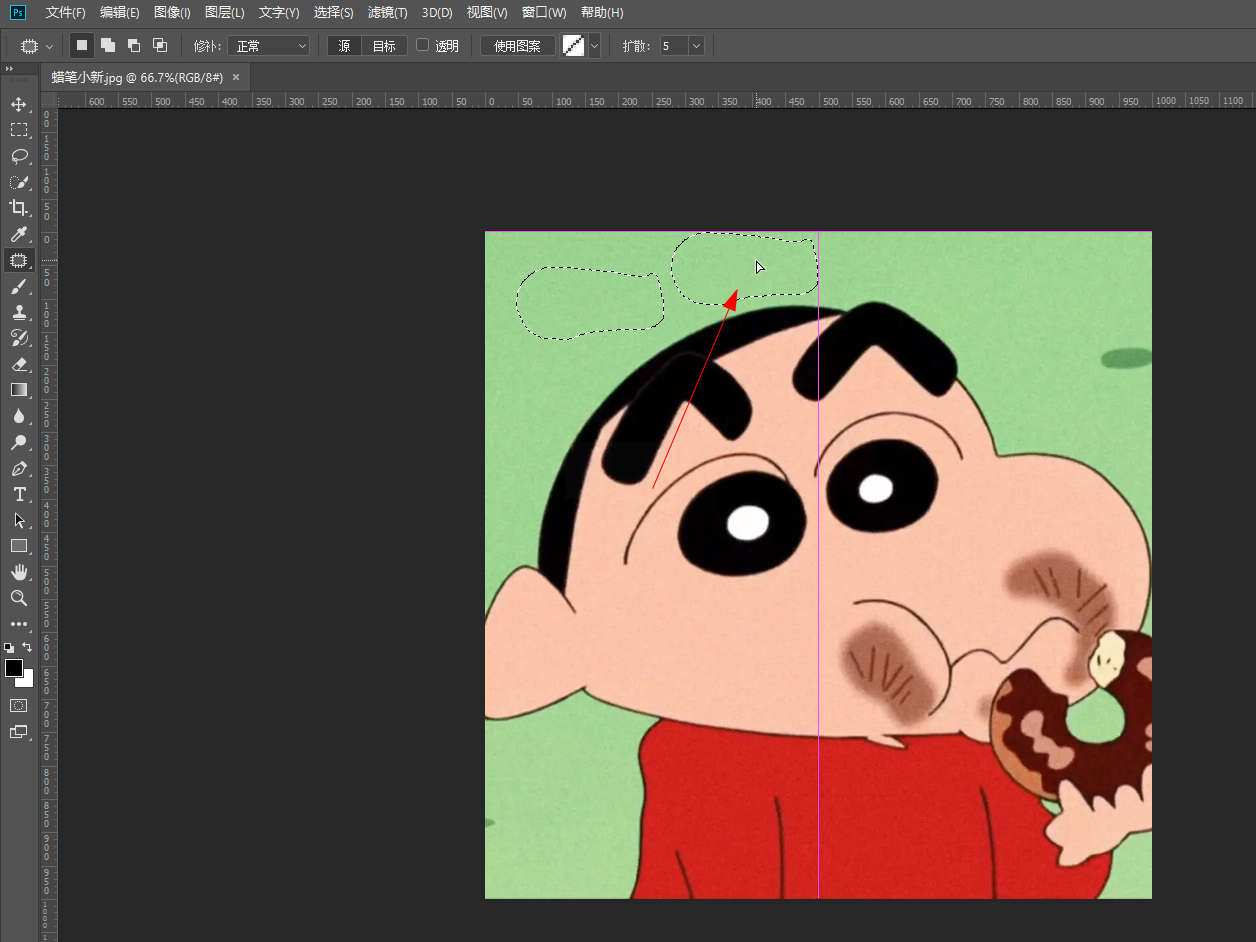Choose Add to Selection mode
The image size is (1256, 942).
(x=108, y=46)
